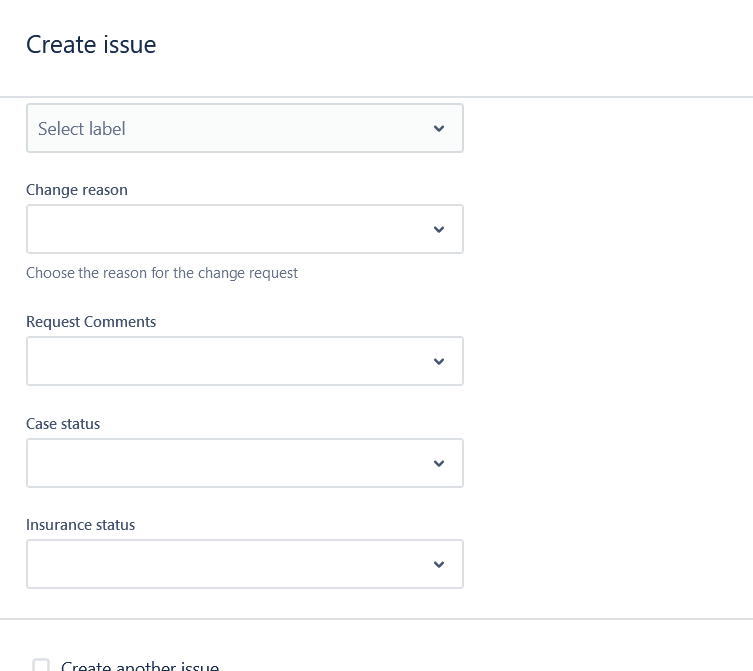Viewport: 753px width, 671px height.
Task: Click the Request Comments chevron arrow
Action: [x=439, y=362]
